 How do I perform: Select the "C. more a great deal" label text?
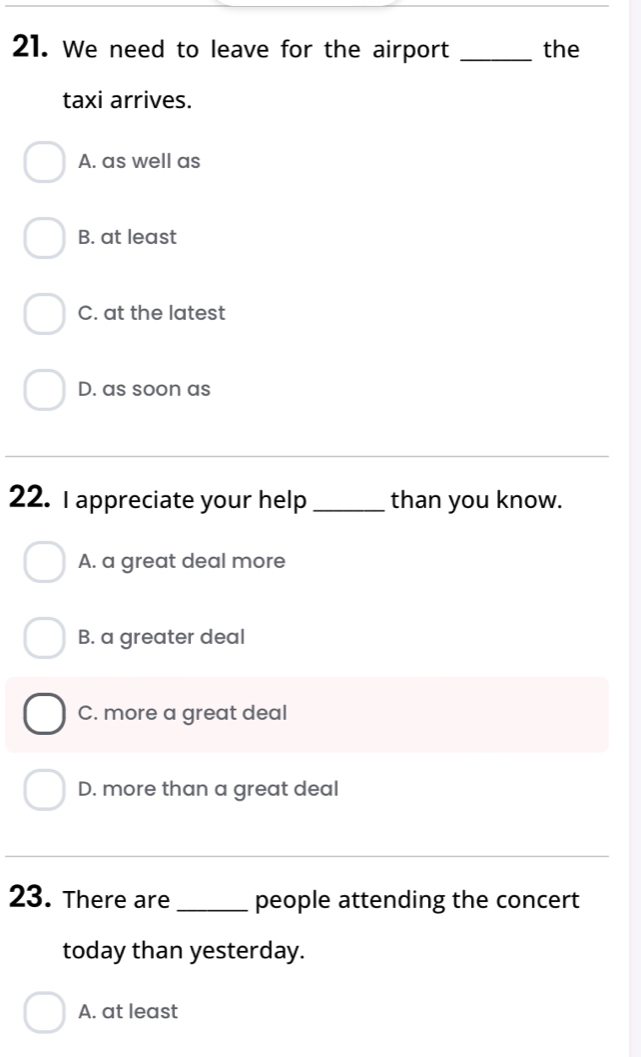pos(183,713)
